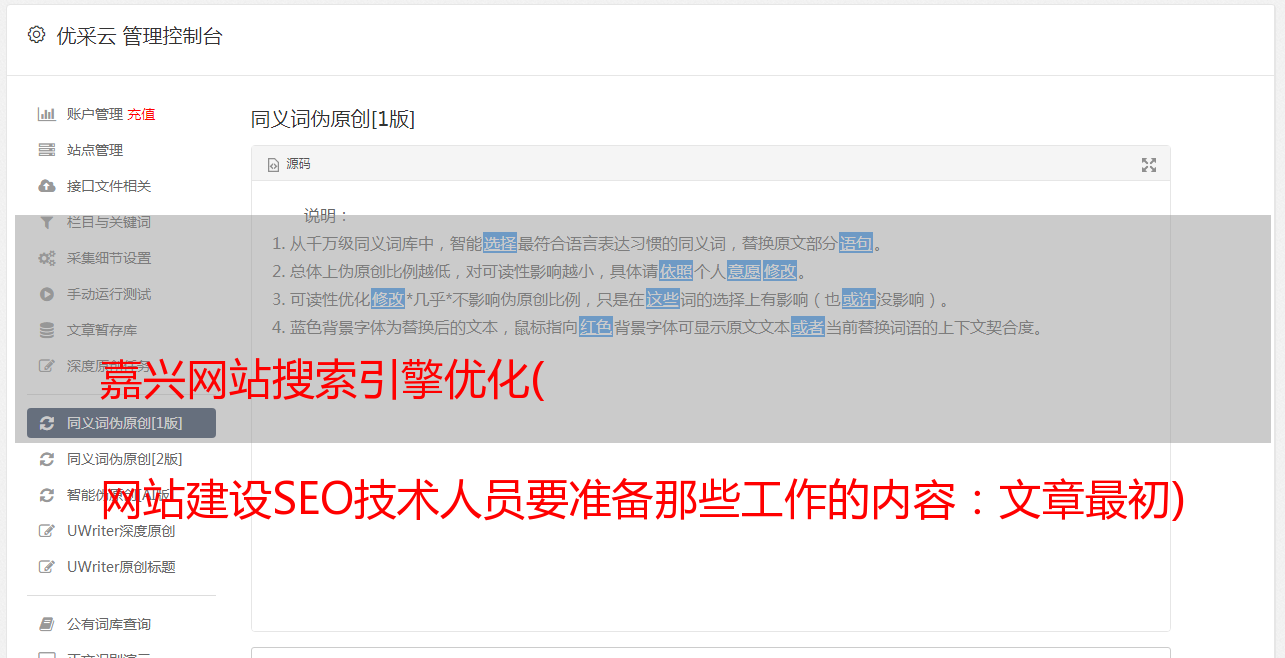This screenshot has height=658, width=1285.
Task: Click inside the editor's empty text area
Action: tap(710, 500)
